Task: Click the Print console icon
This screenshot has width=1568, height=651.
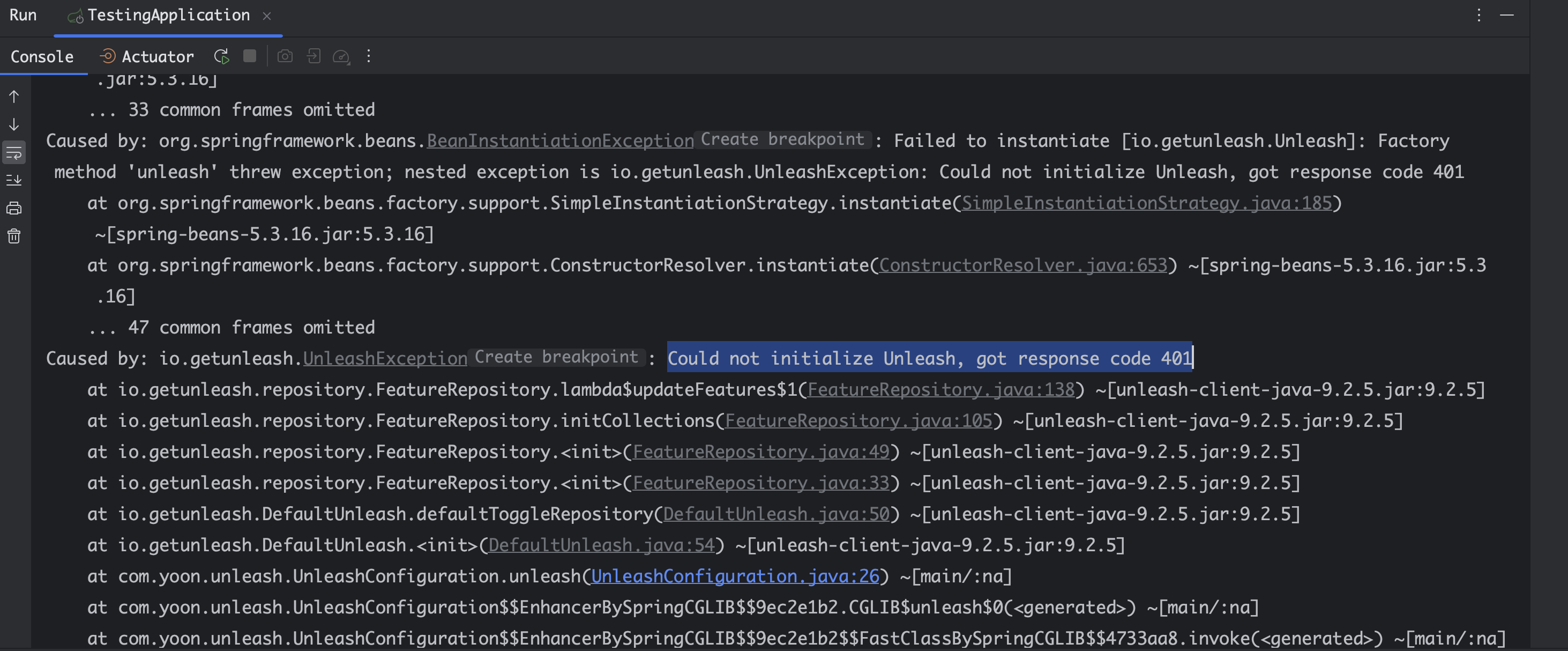Action: (x=14, y=208)
